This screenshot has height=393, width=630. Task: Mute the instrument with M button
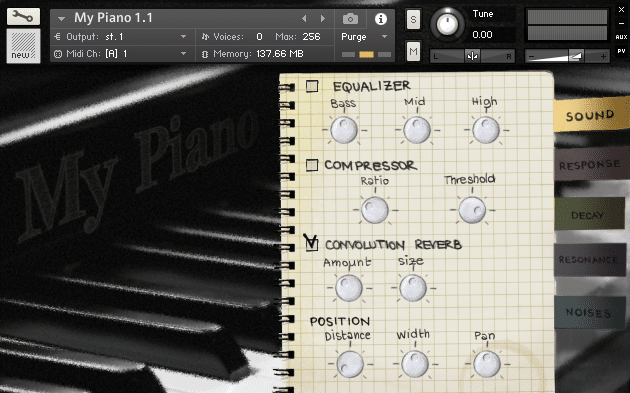click(x=413, y=51)
